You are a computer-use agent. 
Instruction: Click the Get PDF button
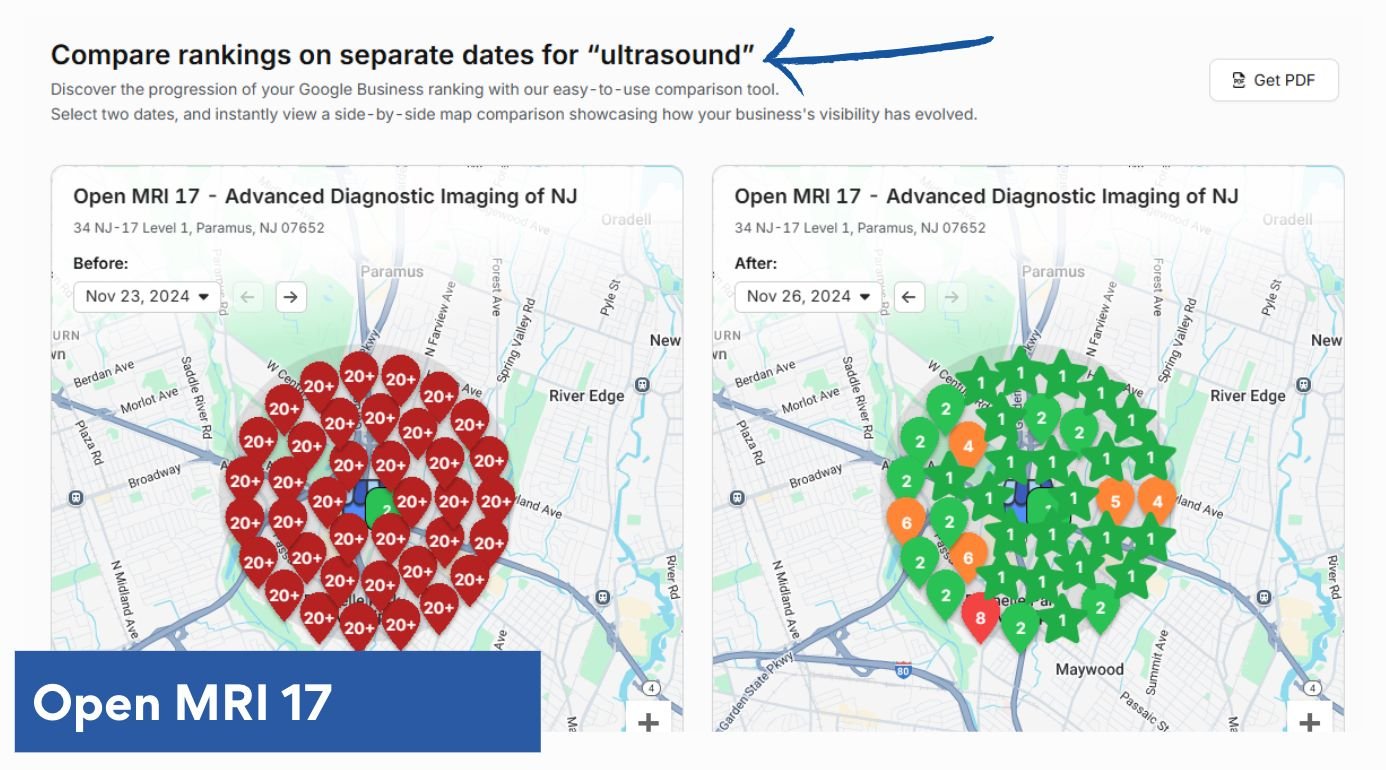tap(1273, 81)
